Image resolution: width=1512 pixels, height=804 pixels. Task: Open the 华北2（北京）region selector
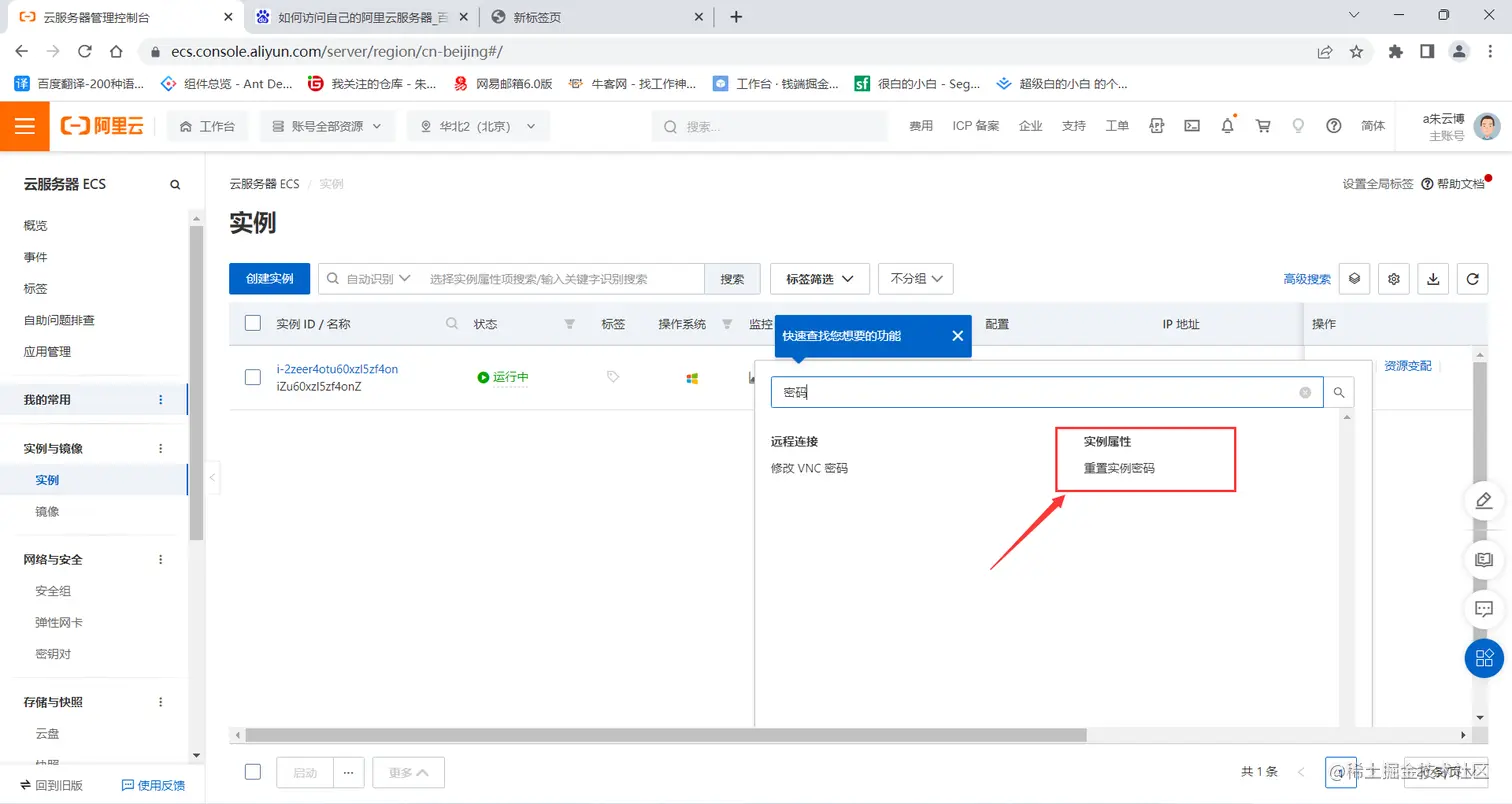tap(478, 126)
